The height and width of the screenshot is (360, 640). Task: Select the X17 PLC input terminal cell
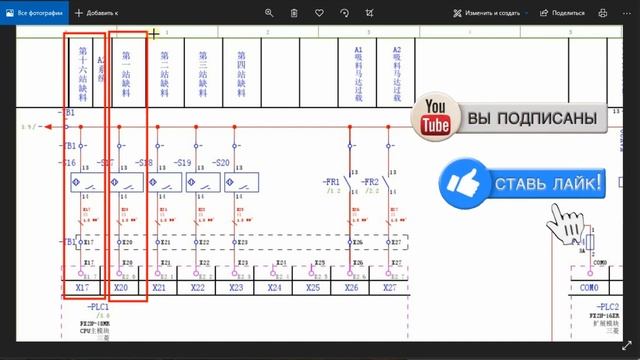click(x=82, y=288)
